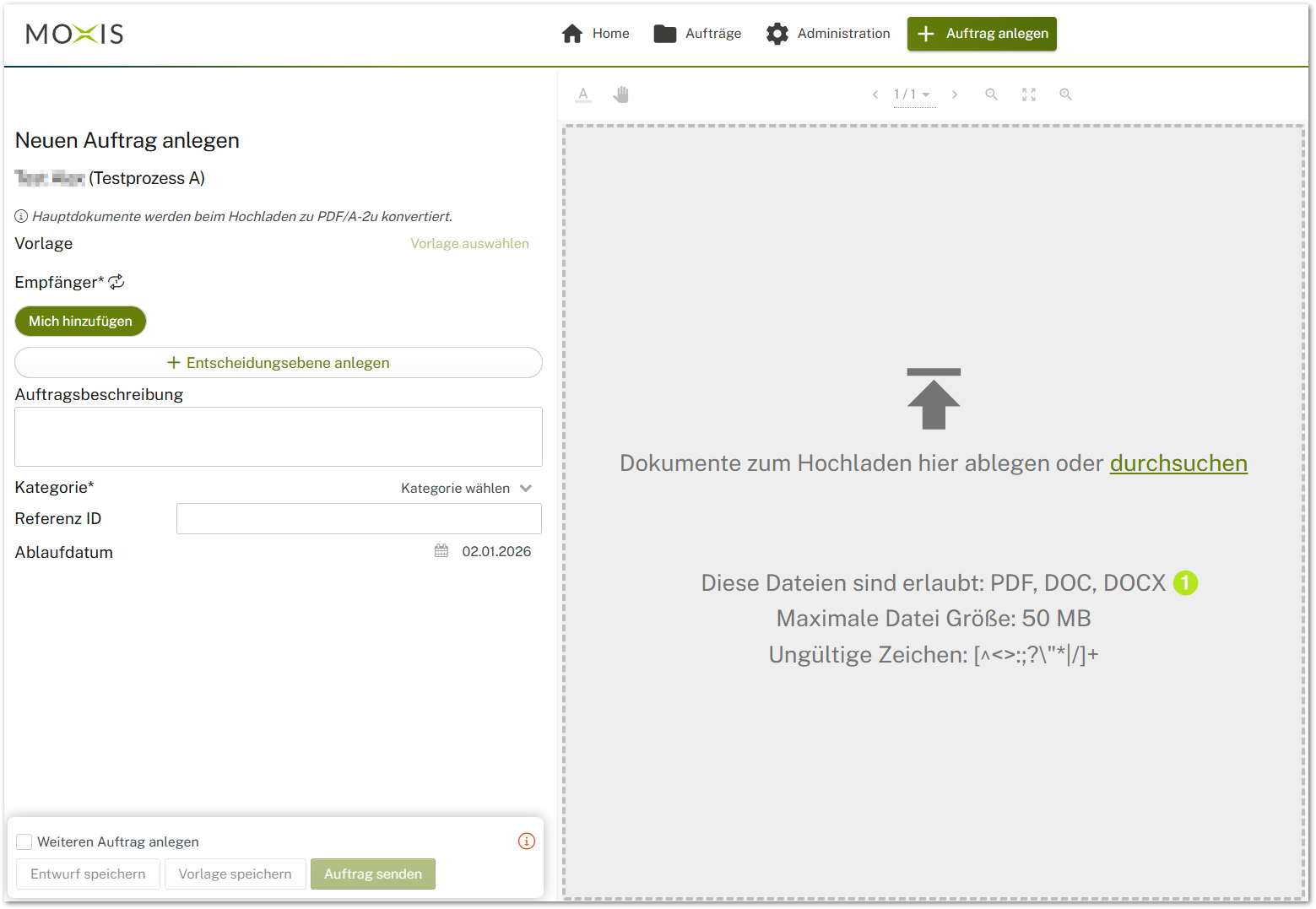Click the durchsuchen upload link
Screen dimensions: 1316x909
(x=1178, y=463)
